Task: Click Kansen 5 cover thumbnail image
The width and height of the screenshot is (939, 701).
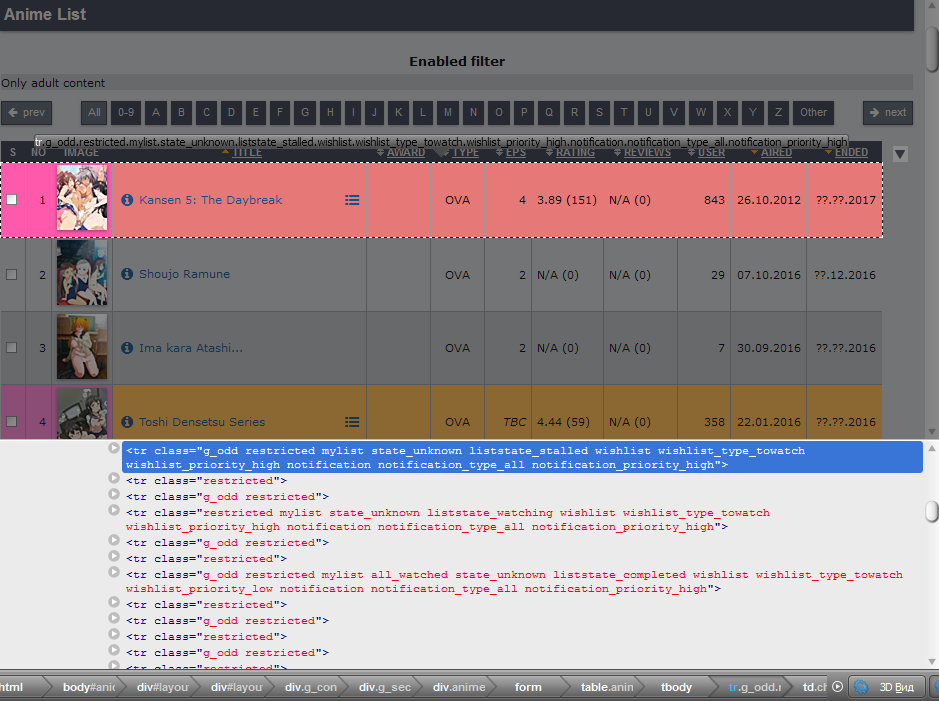Action: pyautogui.click(x=81, y=200)
